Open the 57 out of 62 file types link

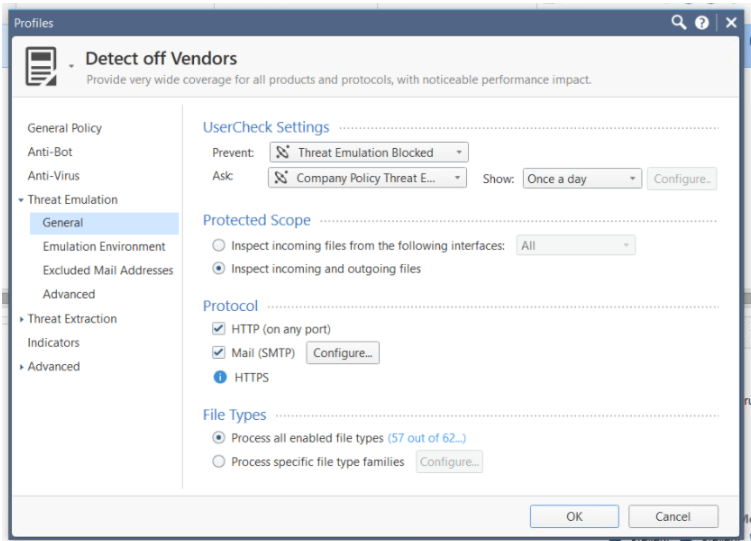point(426,438)
